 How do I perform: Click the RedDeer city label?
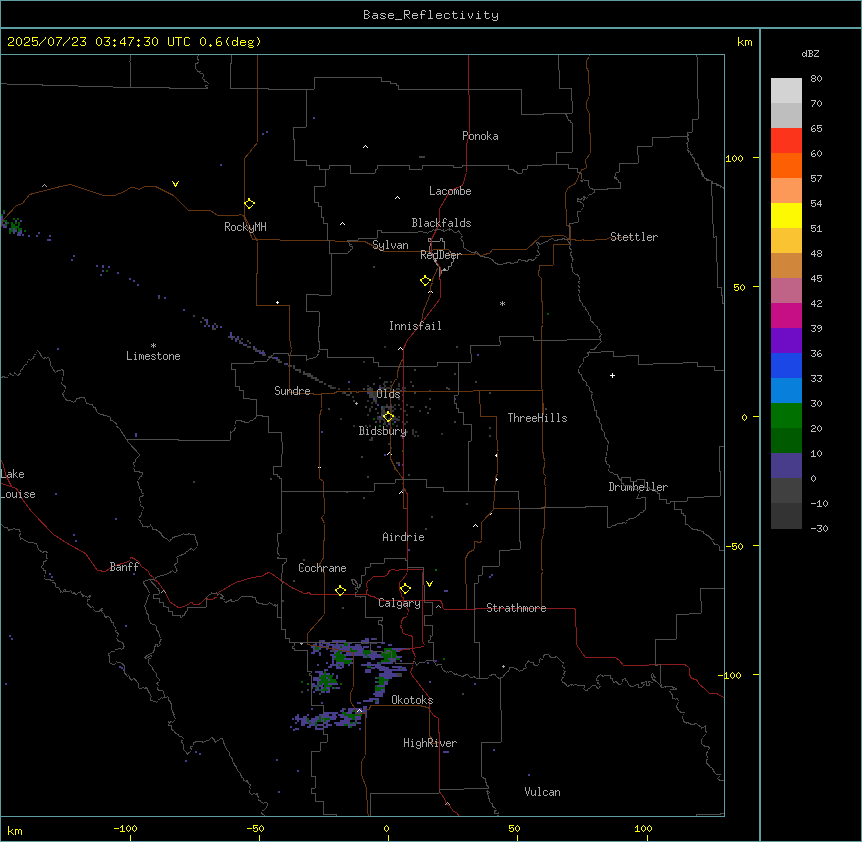[x=440, y=255]
